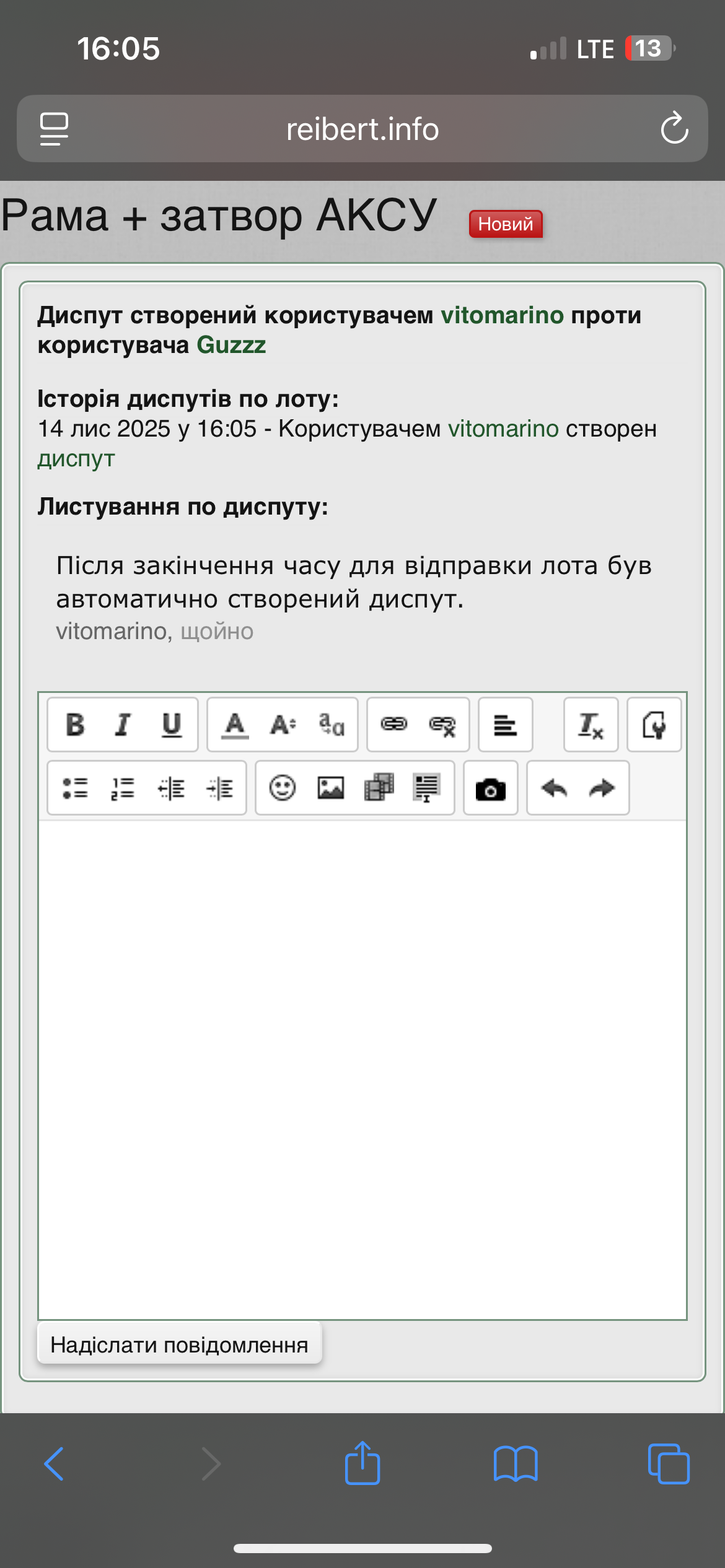Screen dimensions: 725x1568
Task: Open the first vitomarino profile link in the header
Action: click(502, 315)
